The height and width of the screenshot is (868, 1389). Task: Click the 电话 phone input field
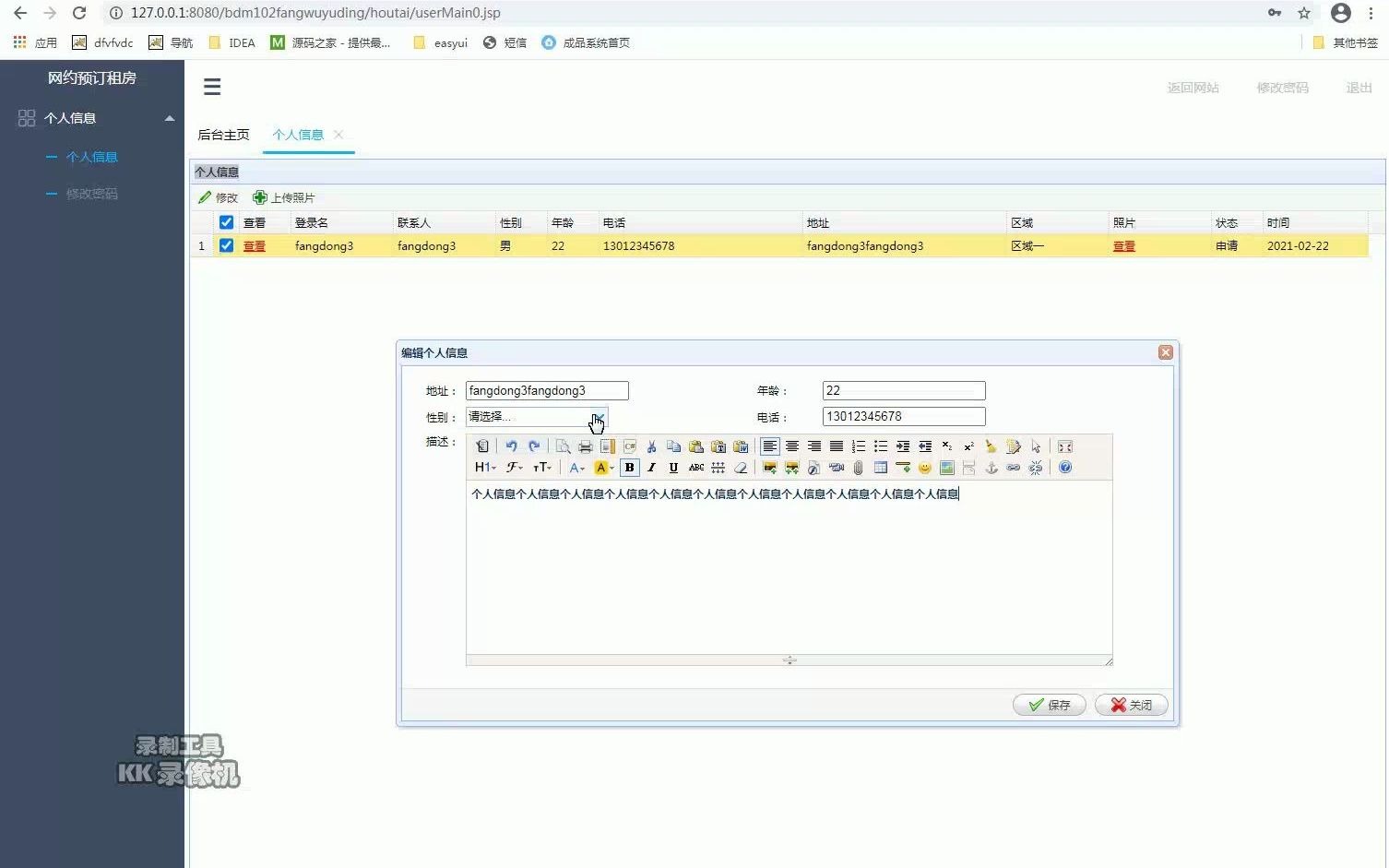(904, 417)
